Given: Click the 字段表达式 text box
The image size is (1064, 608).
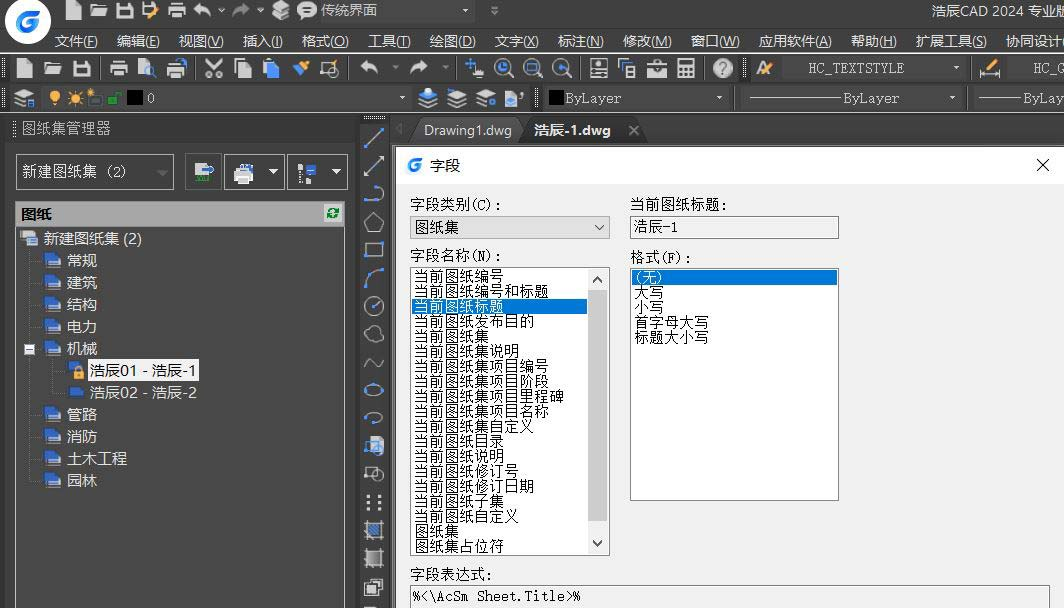Looking at the screenshot, I should 729,596.
